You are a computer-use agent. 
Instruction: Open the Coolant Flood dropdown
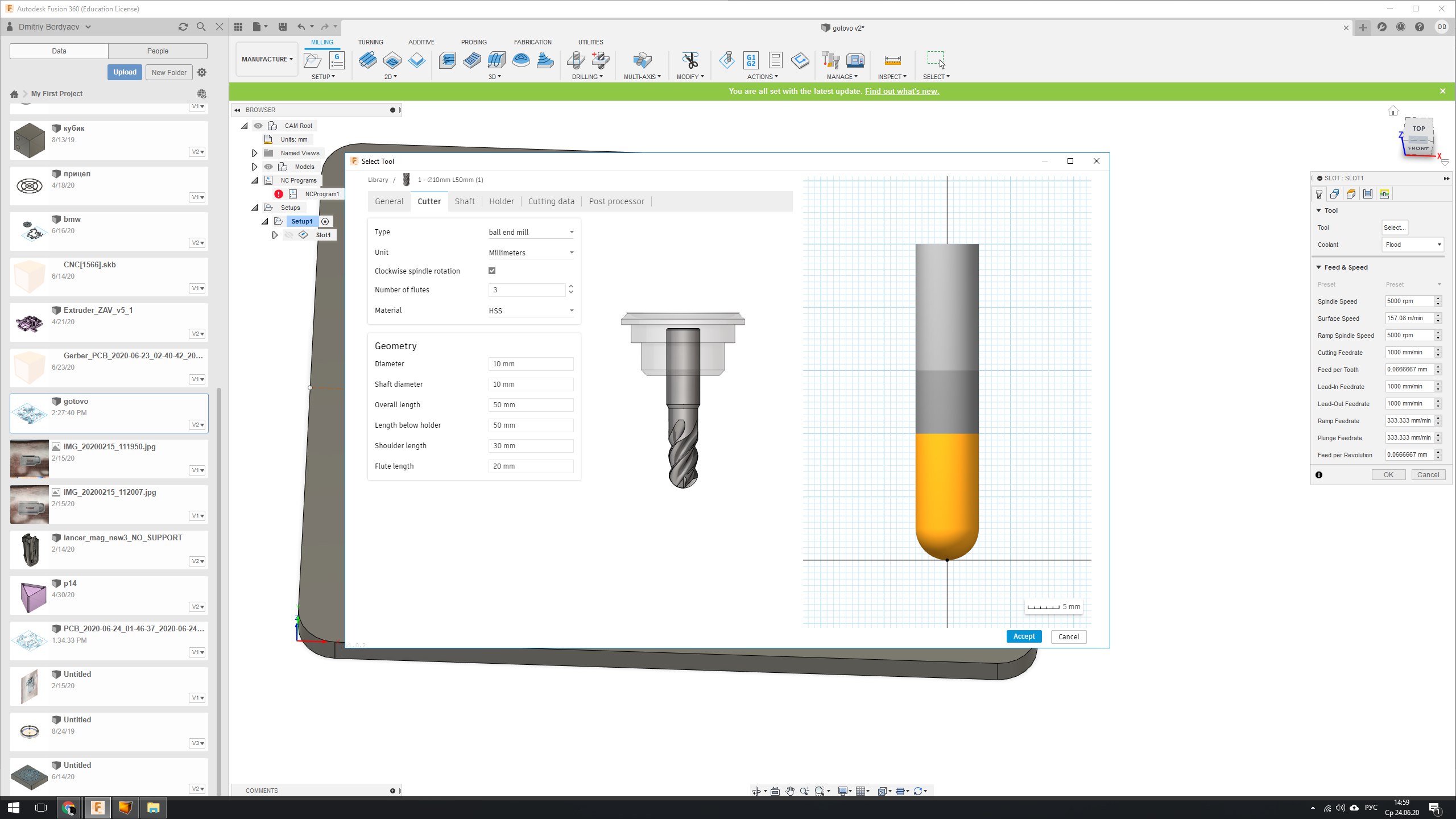(1413, 245)
